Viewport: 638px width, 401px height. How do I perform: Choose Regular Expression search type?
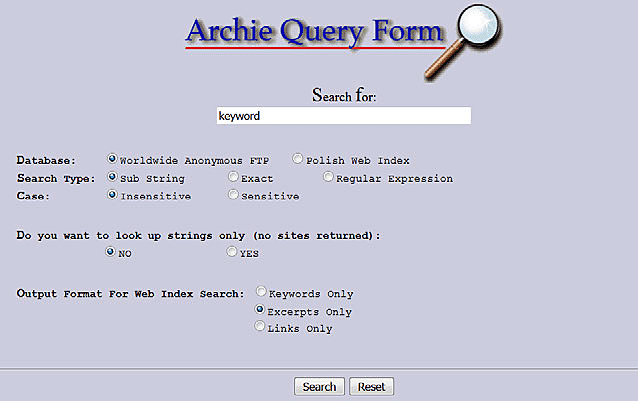click(328, 177)
